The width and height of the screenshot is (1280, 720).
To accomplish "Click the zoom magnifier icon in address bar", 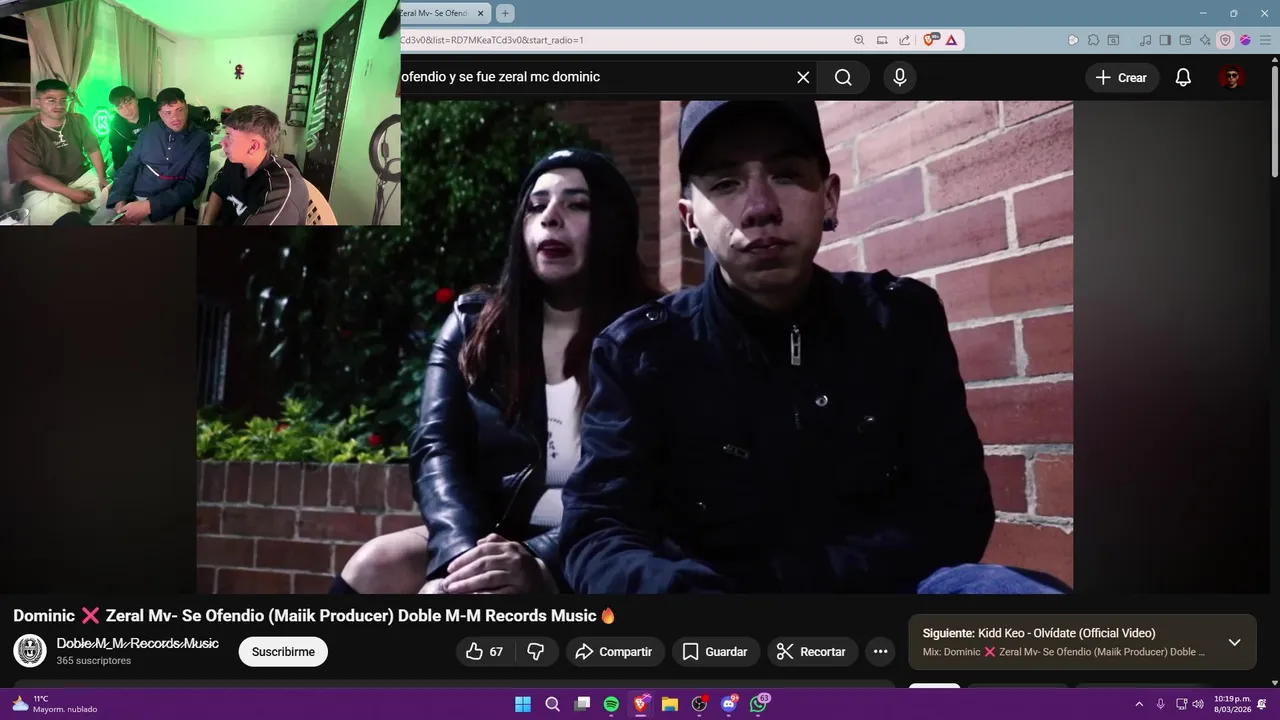I will pos(859,40).
